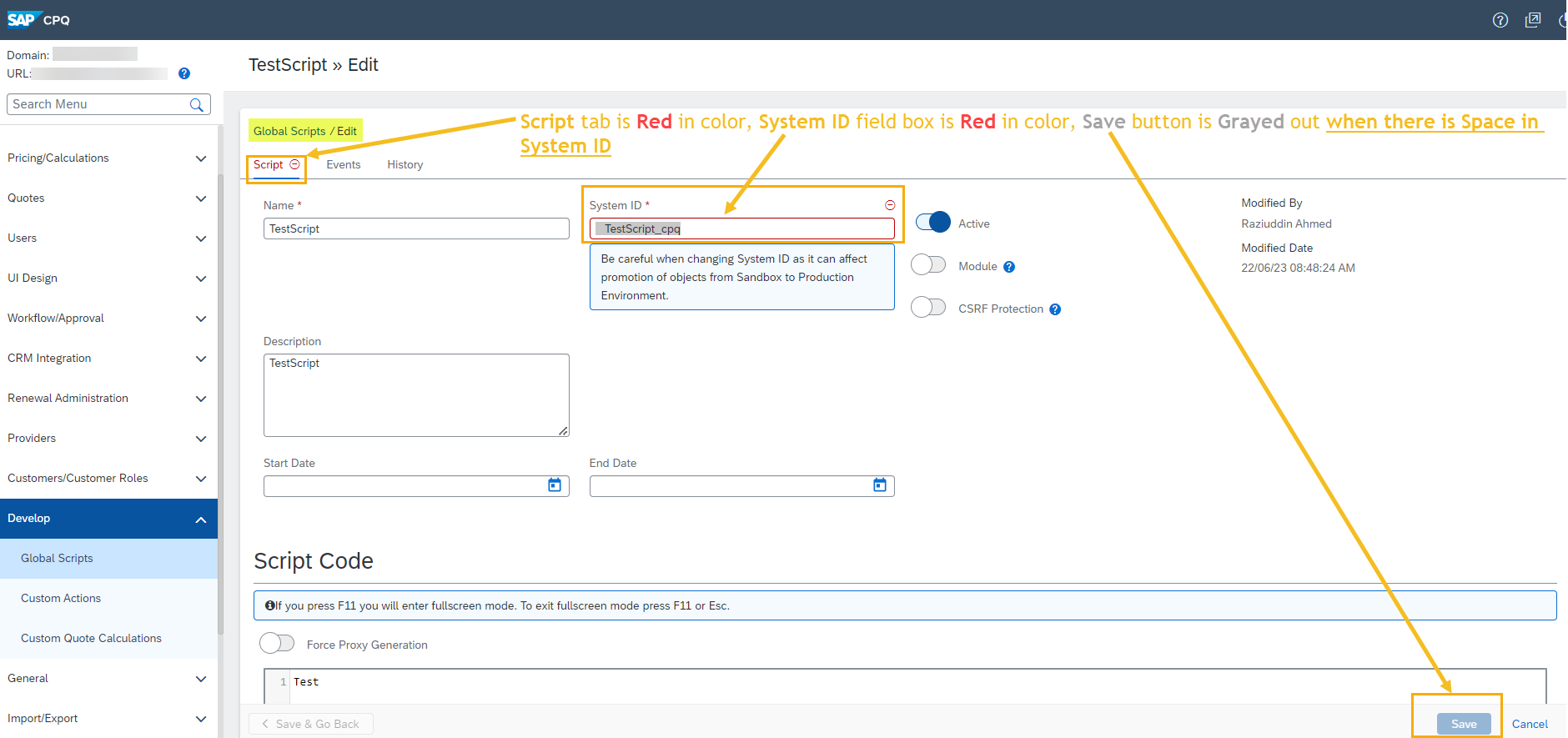Click the help icon beside Module
This screenshot has width=1568, height=738.
(x=1009, y=267)
